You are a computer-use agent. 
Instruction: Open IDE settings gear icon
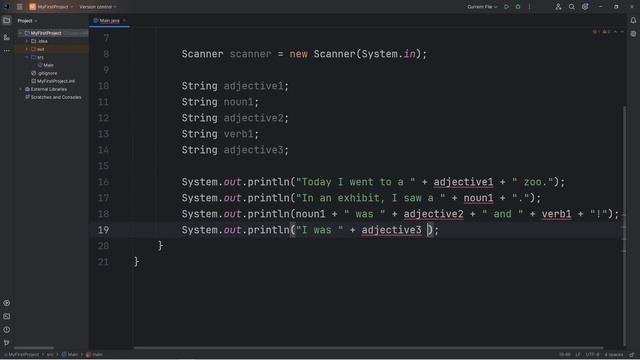[585, 7]
